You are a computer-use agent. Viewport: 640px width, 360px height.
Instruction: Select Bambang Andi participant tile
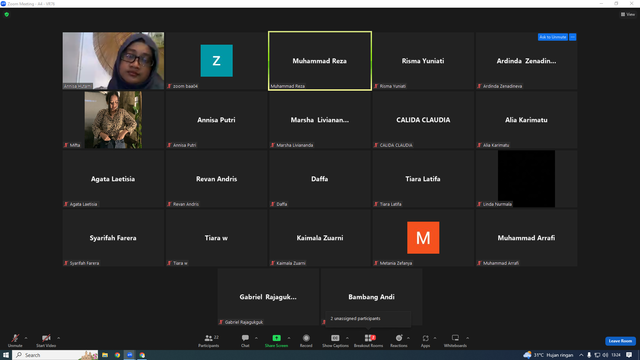(371, 297)
